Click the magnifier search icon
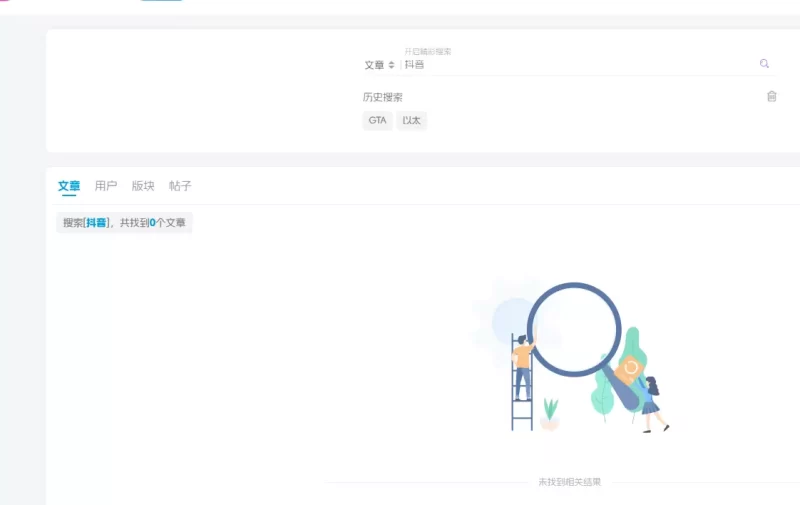Screen dimensions: 800x505 (x=764, y=64)
